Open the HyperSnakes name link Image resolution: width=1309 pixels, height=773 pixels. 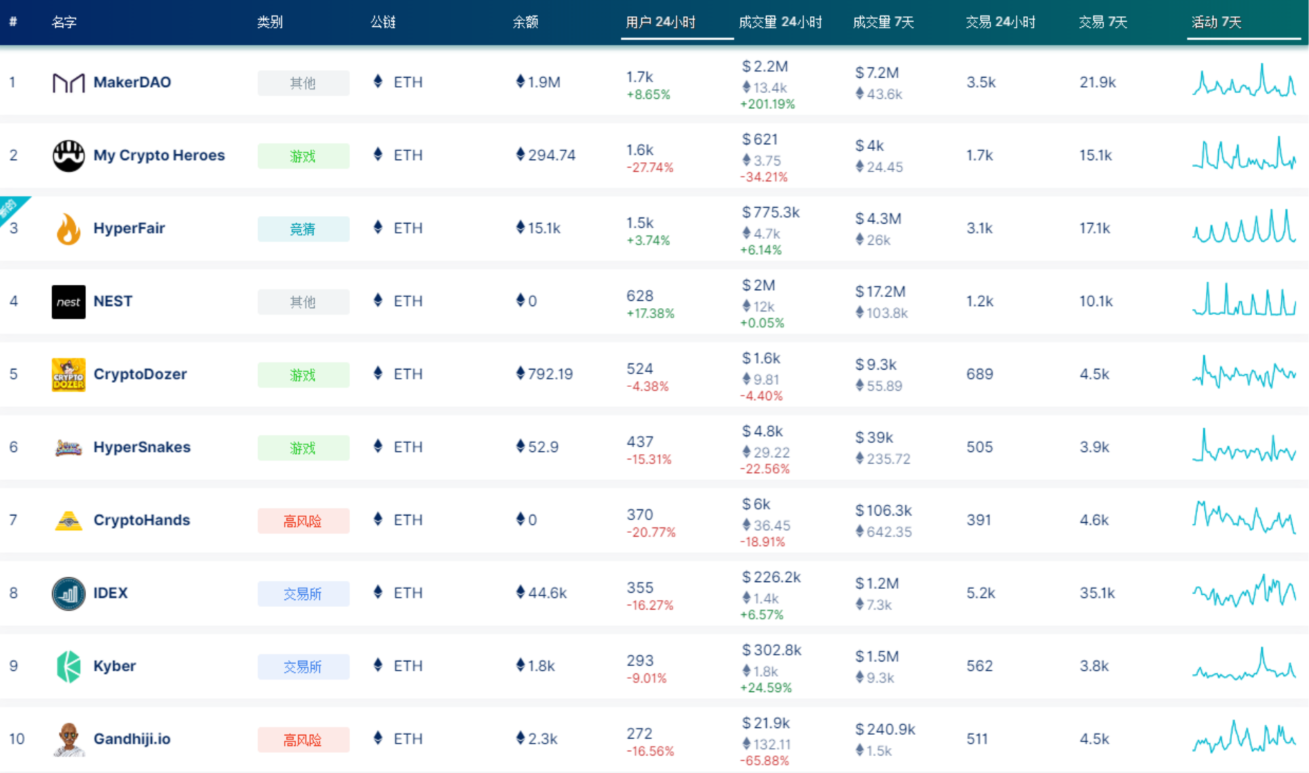(142, 447)
